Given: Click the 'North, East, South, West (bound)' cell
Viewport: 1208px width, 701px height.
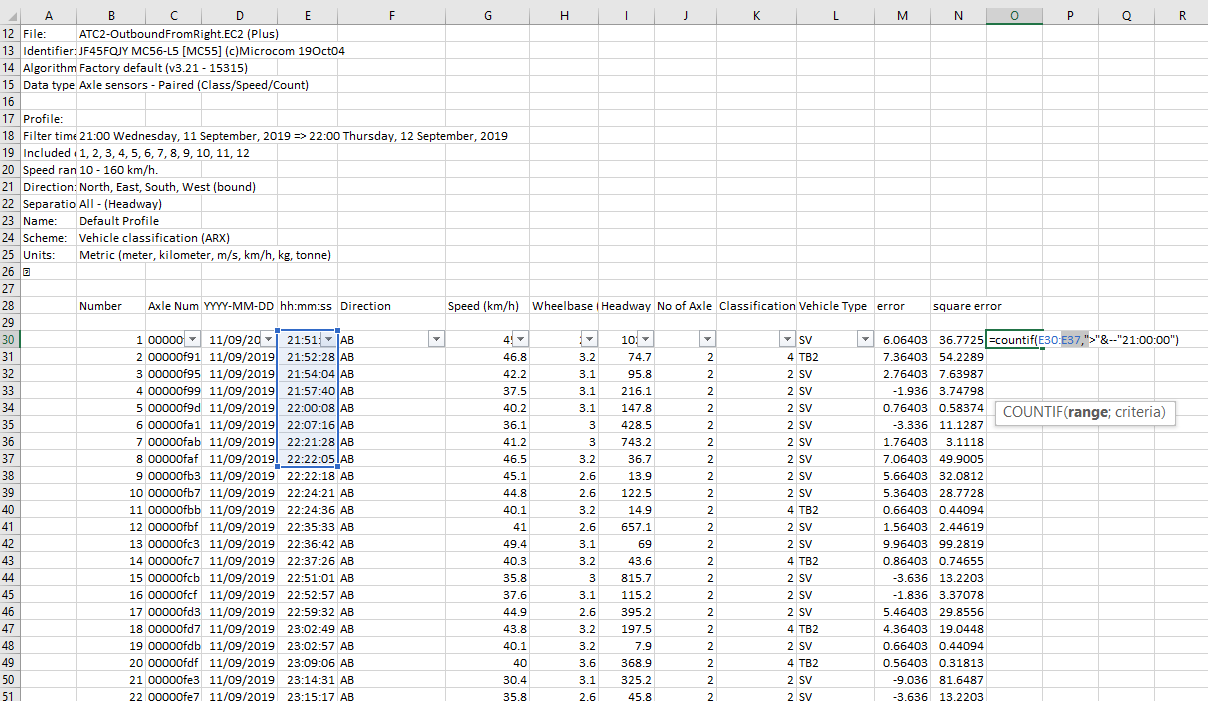Looking at the screenshot, I should 167,187.
